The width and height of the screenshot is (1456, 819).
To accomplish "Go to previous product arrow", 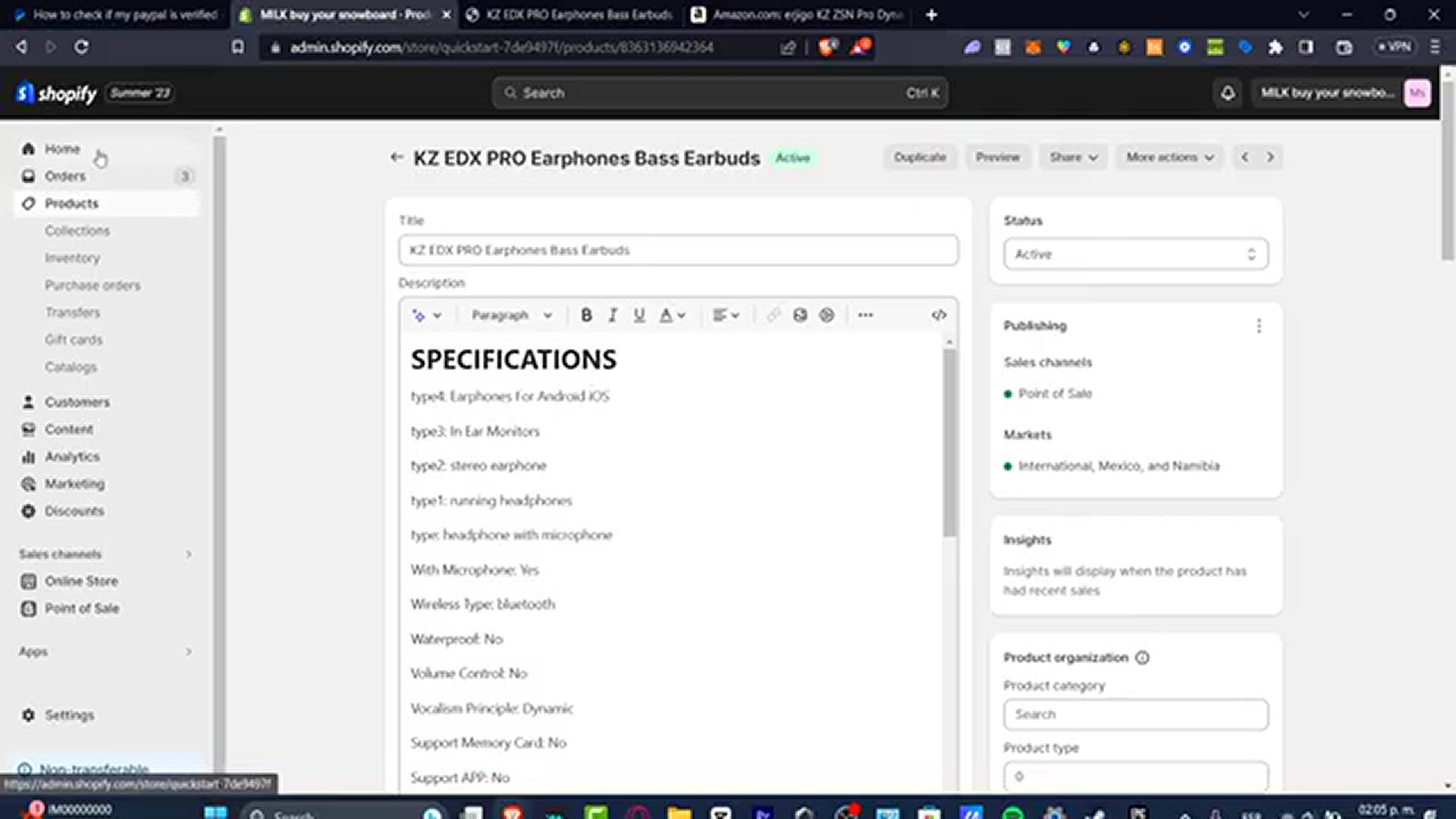I will [1244, 158].
